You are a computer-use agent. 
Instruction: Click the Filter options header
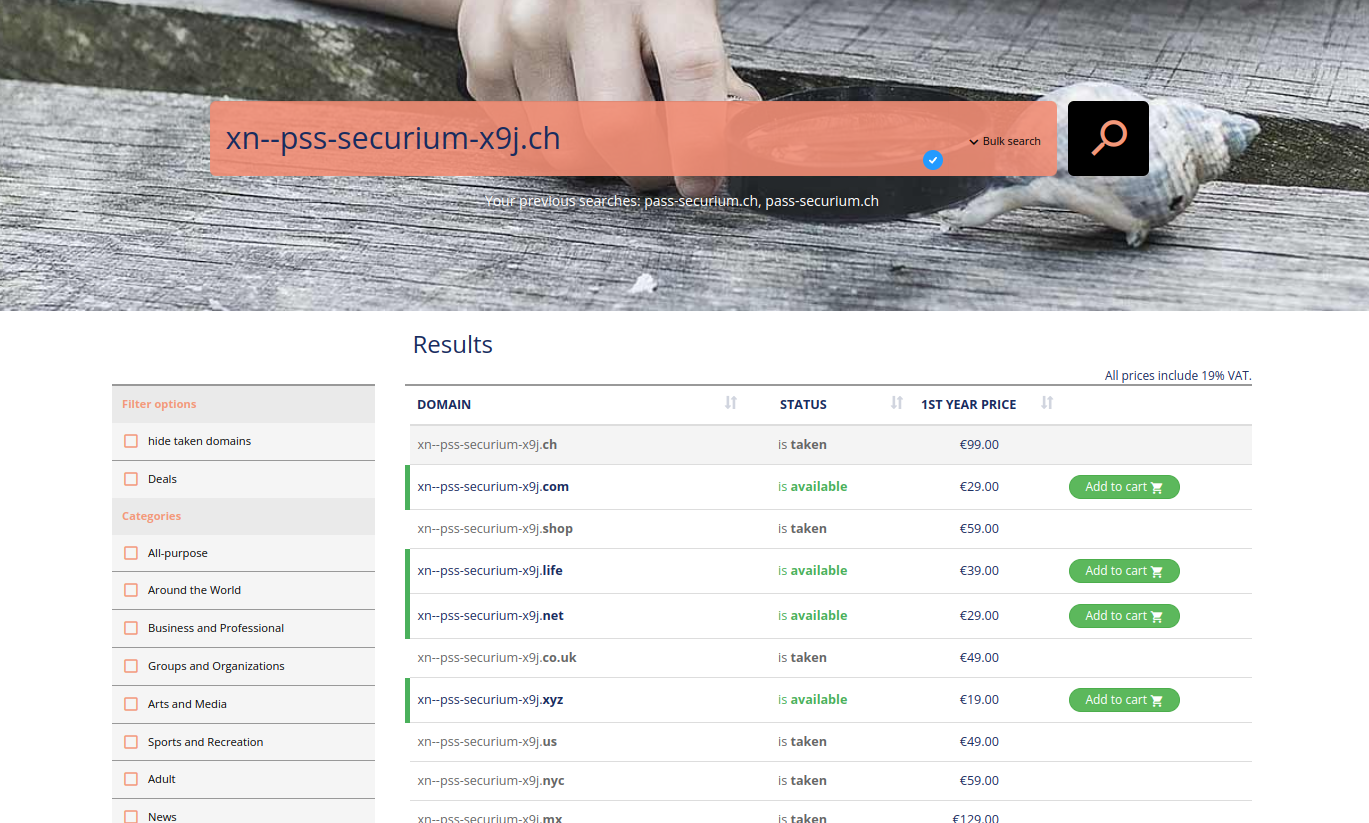point(159,404)
